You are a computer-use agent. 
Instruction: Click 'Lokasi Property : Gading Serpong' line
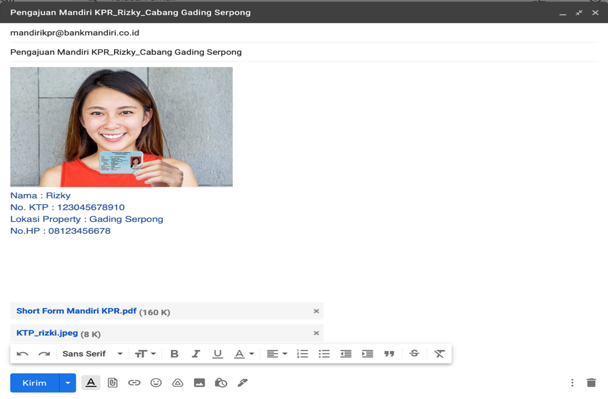[86, 219]
